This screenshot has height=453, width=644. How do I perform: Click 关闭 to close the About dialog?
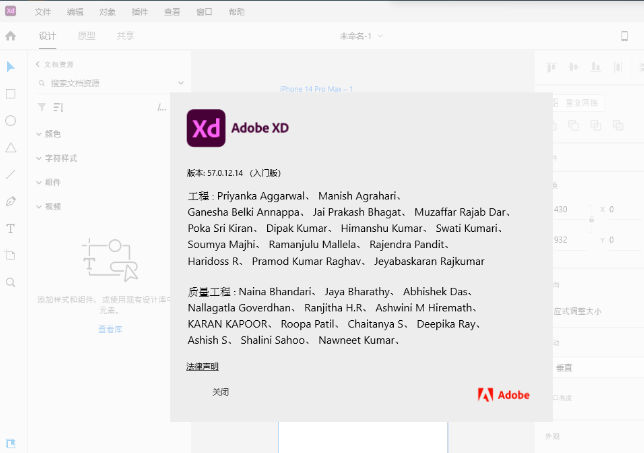tap(220, 392)
